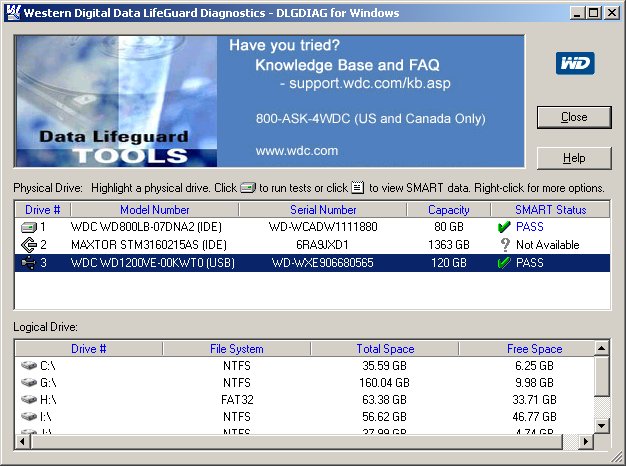Screen dimensions: 626x466
Task: Click the 9.98 GB free space value
Action: 534,383
